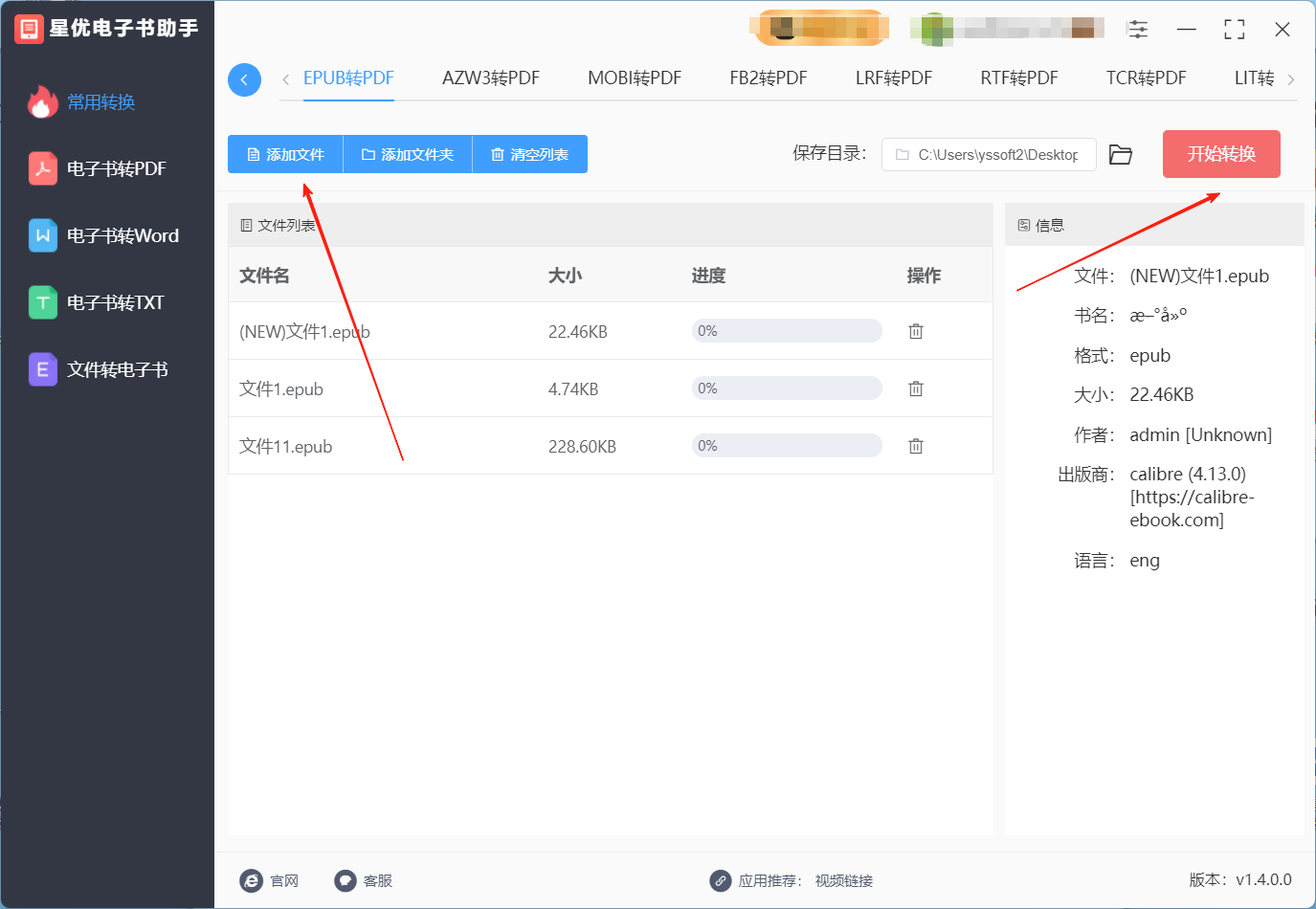Open the browse folder icon beside save path
The image size is (1316, 909).
tap(1121, 154)
